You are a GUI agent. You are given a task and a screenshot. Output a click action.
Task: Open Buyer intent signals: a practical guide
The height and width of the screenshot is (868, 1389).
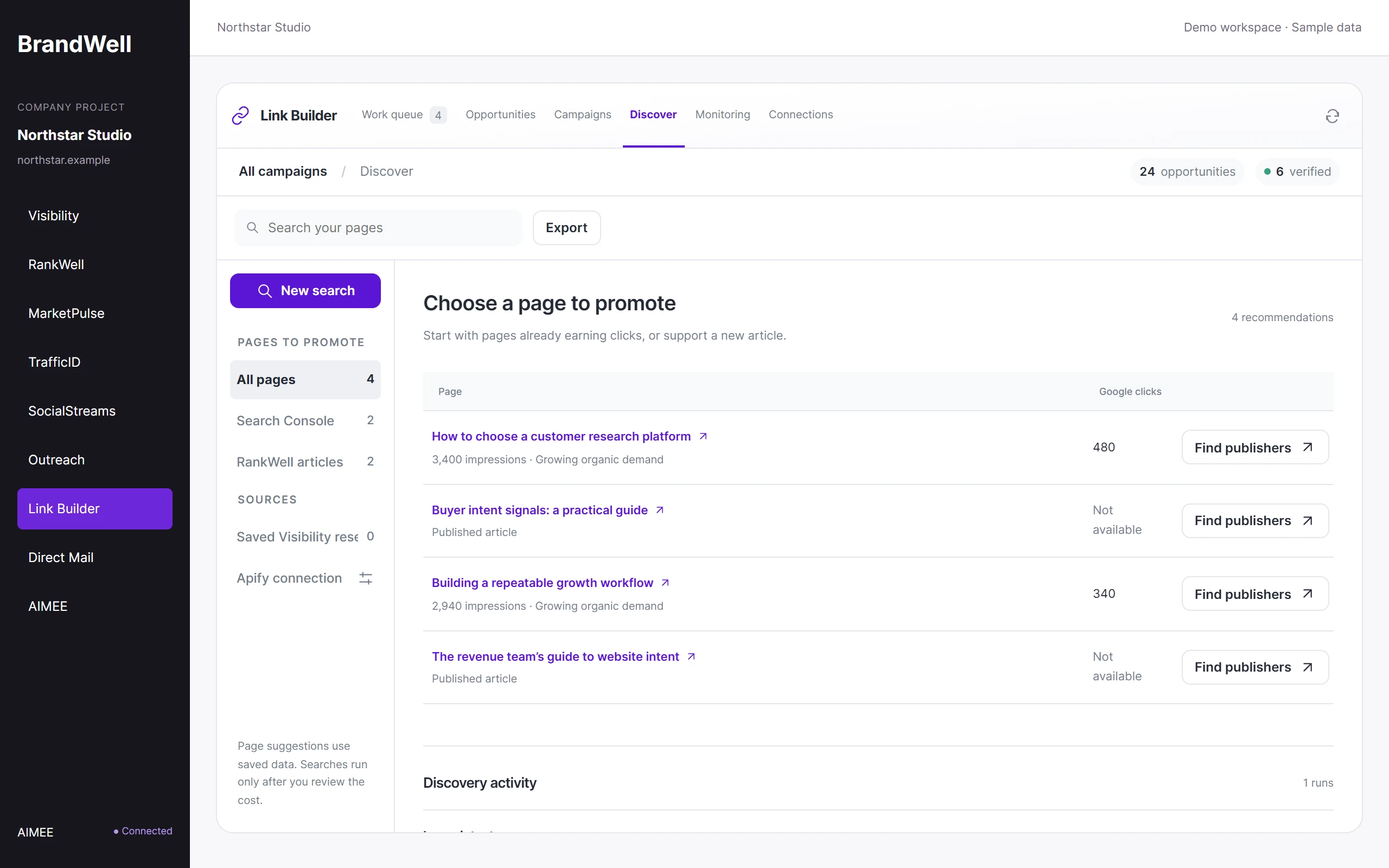tap(539, 510)
